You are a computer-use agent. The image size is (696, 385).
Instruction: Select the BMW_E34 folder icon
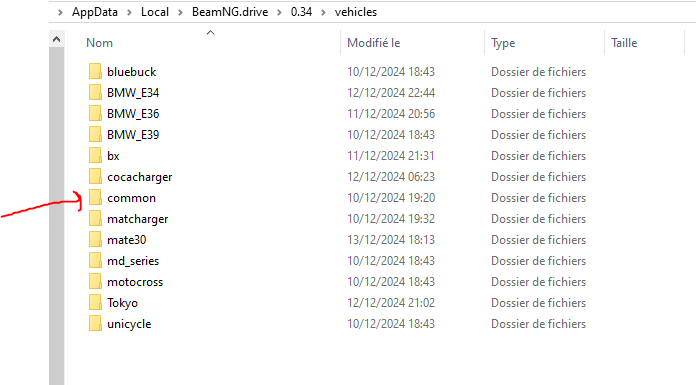pyautogui.click(x=95, y=92)
